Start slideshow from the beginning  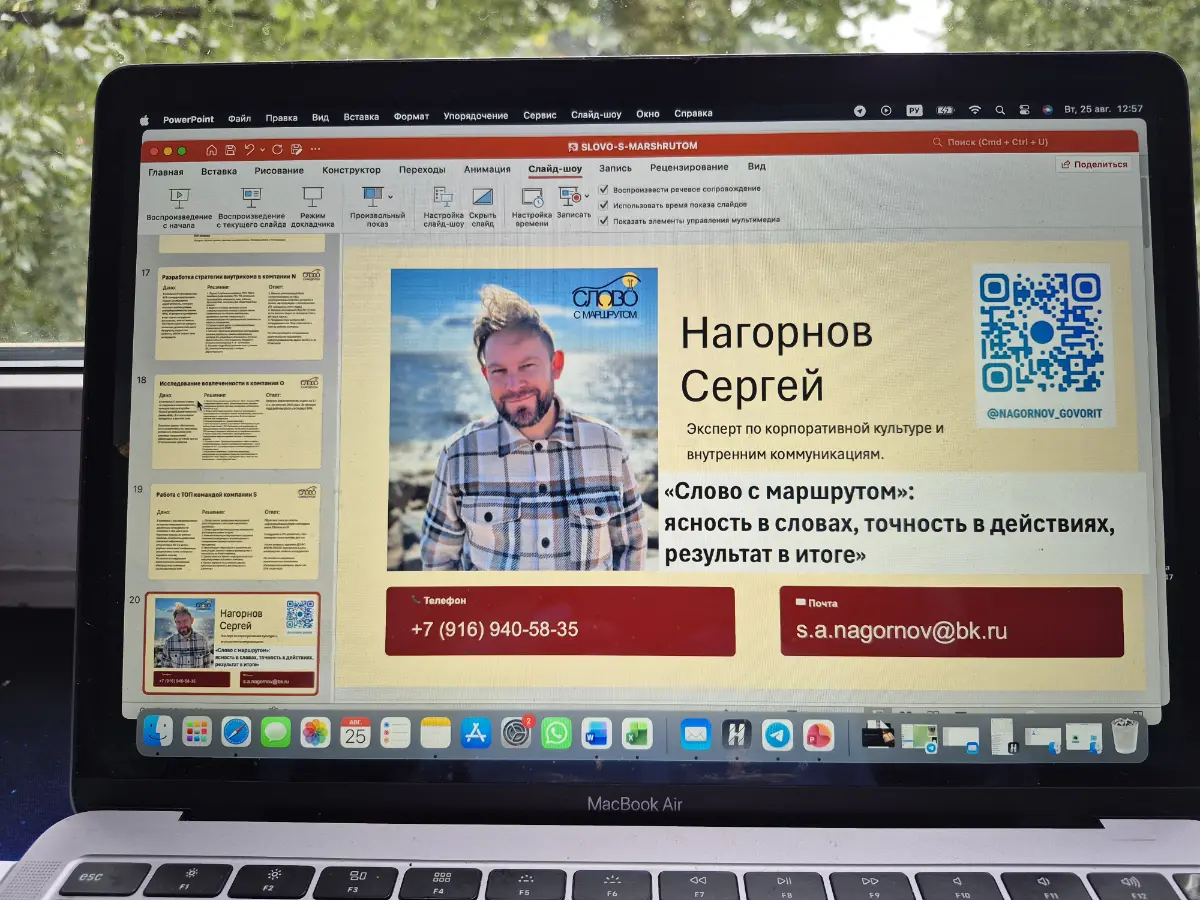pyautogui.click(x=180, y=208)
